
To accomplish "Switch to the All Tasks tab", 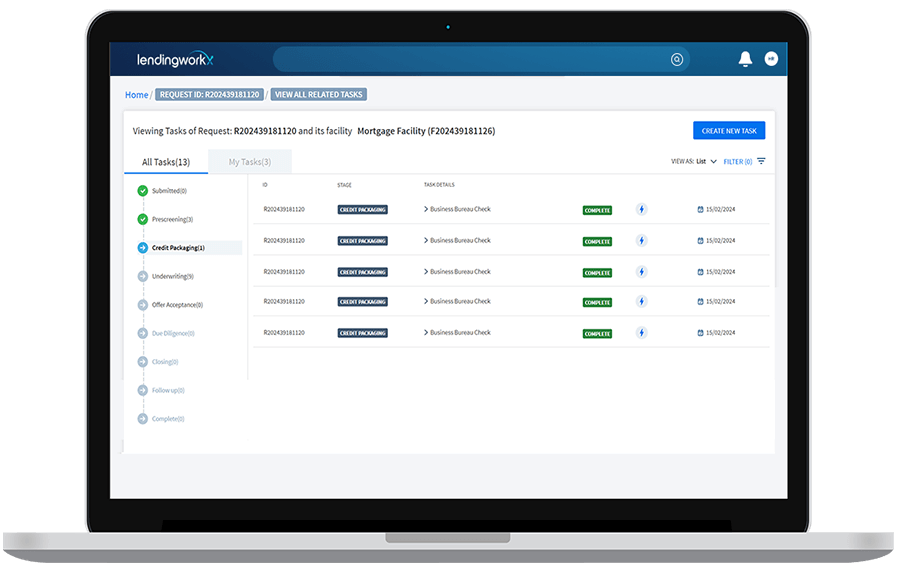I will click(x=165, y=162).
